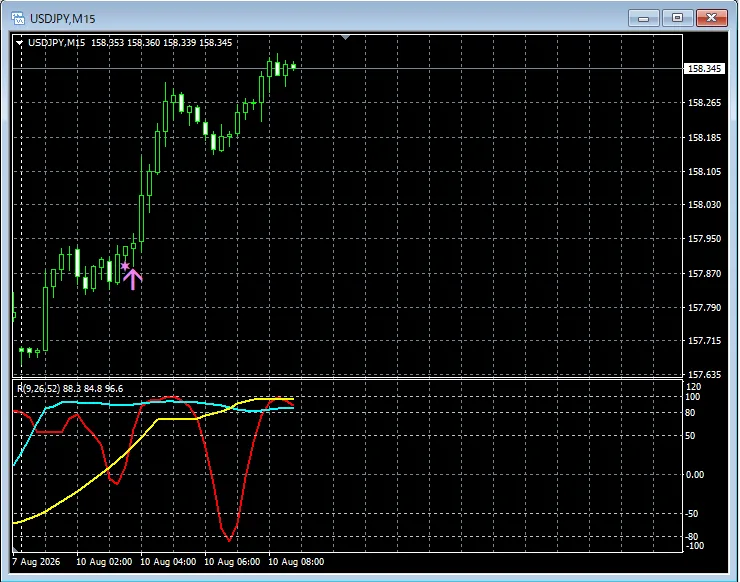Click the 158.030 price scale label
The height and width of the screenshot is (582, 740).
[x=704, y=205]
